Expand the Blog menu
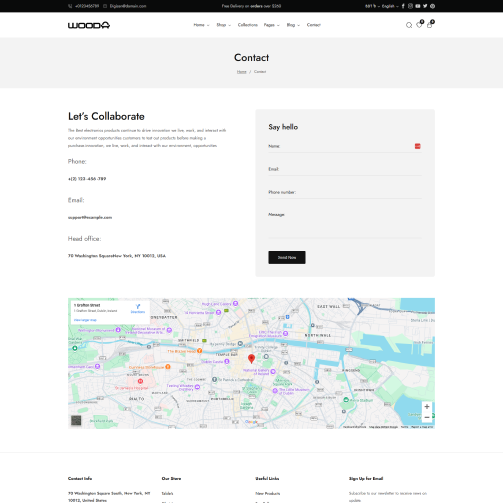 pos(293,25)
